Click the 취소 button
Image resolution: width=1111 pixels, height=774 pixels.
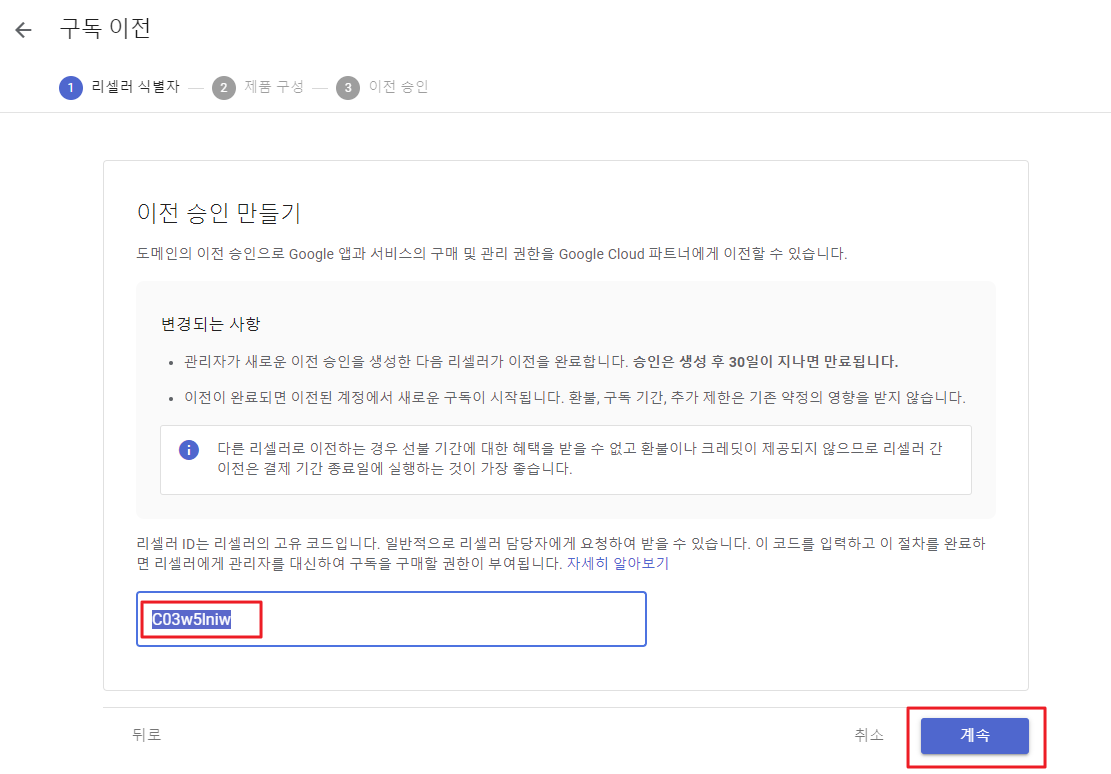[869, 735]
